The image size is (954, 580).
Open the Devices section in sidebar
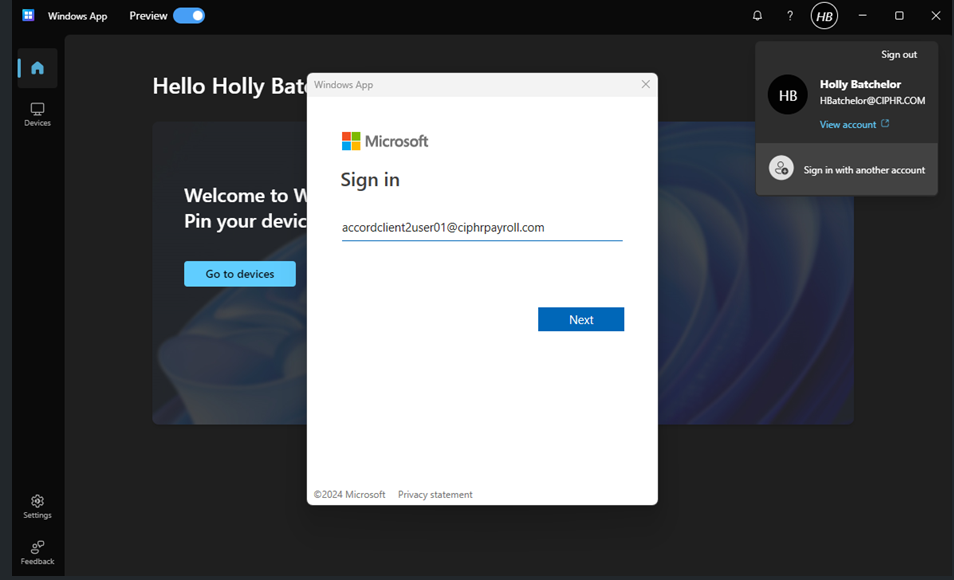[x=37, y=114]
